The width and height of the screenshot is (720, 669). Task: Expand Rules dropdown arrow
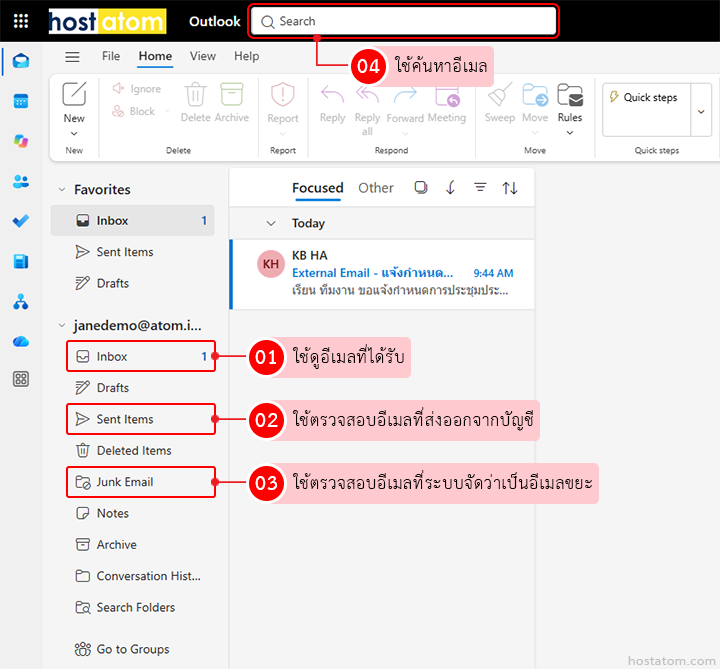[570, 133]
